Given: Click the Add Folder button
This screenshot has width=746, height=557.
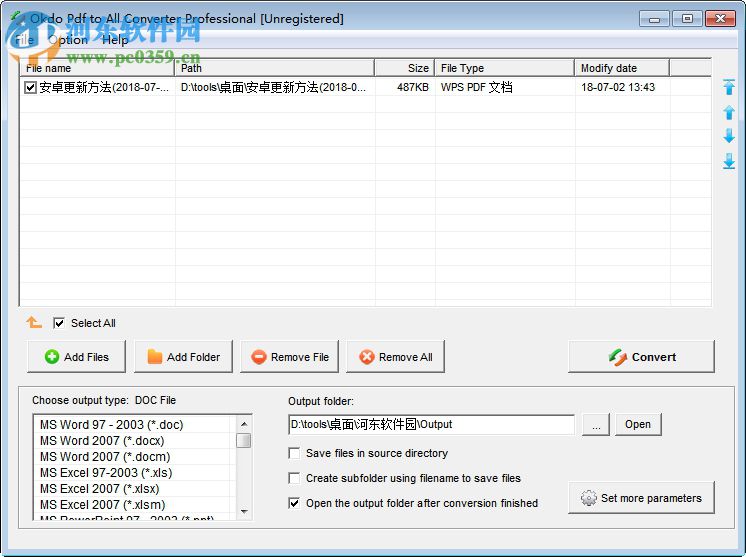Looking at the screenshot, I should (183, 356).
